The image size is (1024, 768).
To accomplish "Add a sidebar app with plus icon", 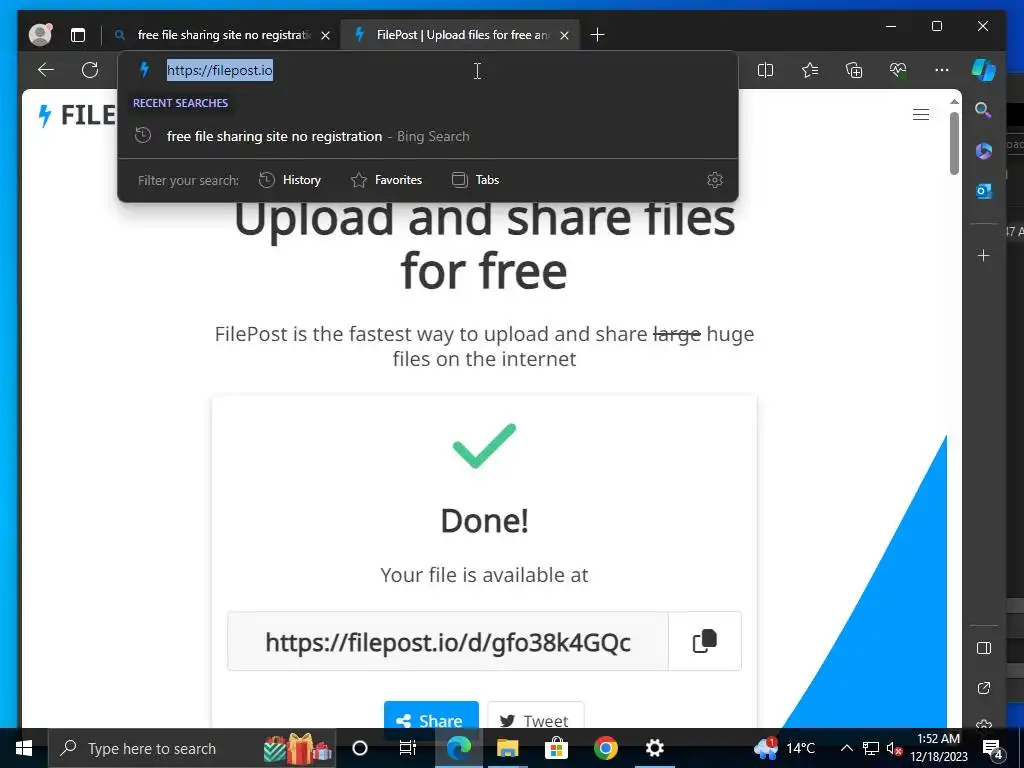I will click(984, 255).
